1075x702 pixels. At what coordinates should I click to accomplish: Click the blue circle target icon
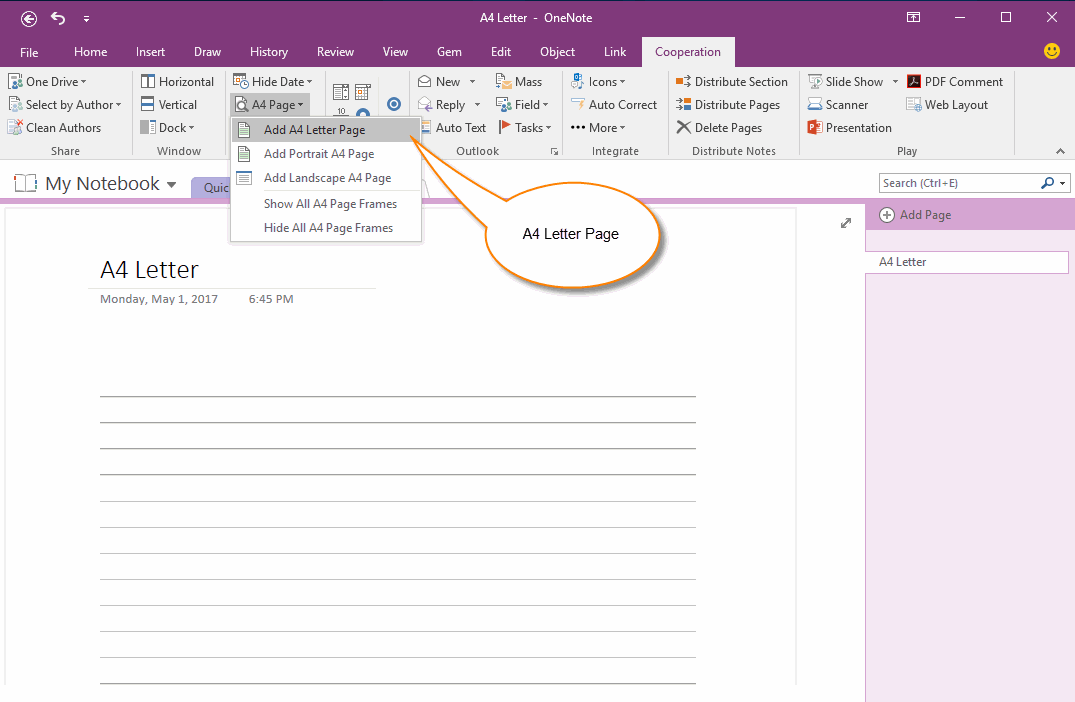pyautogui.click(x=394, y=104)
